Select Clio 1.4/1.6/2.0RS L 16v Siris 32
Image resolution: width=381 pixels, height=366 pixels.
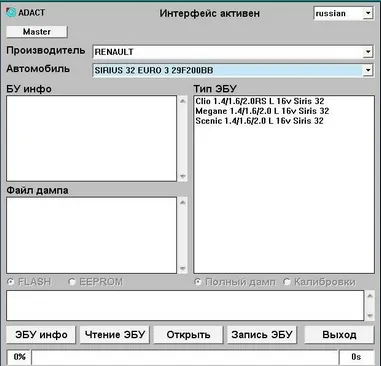(x=260, y=101)
